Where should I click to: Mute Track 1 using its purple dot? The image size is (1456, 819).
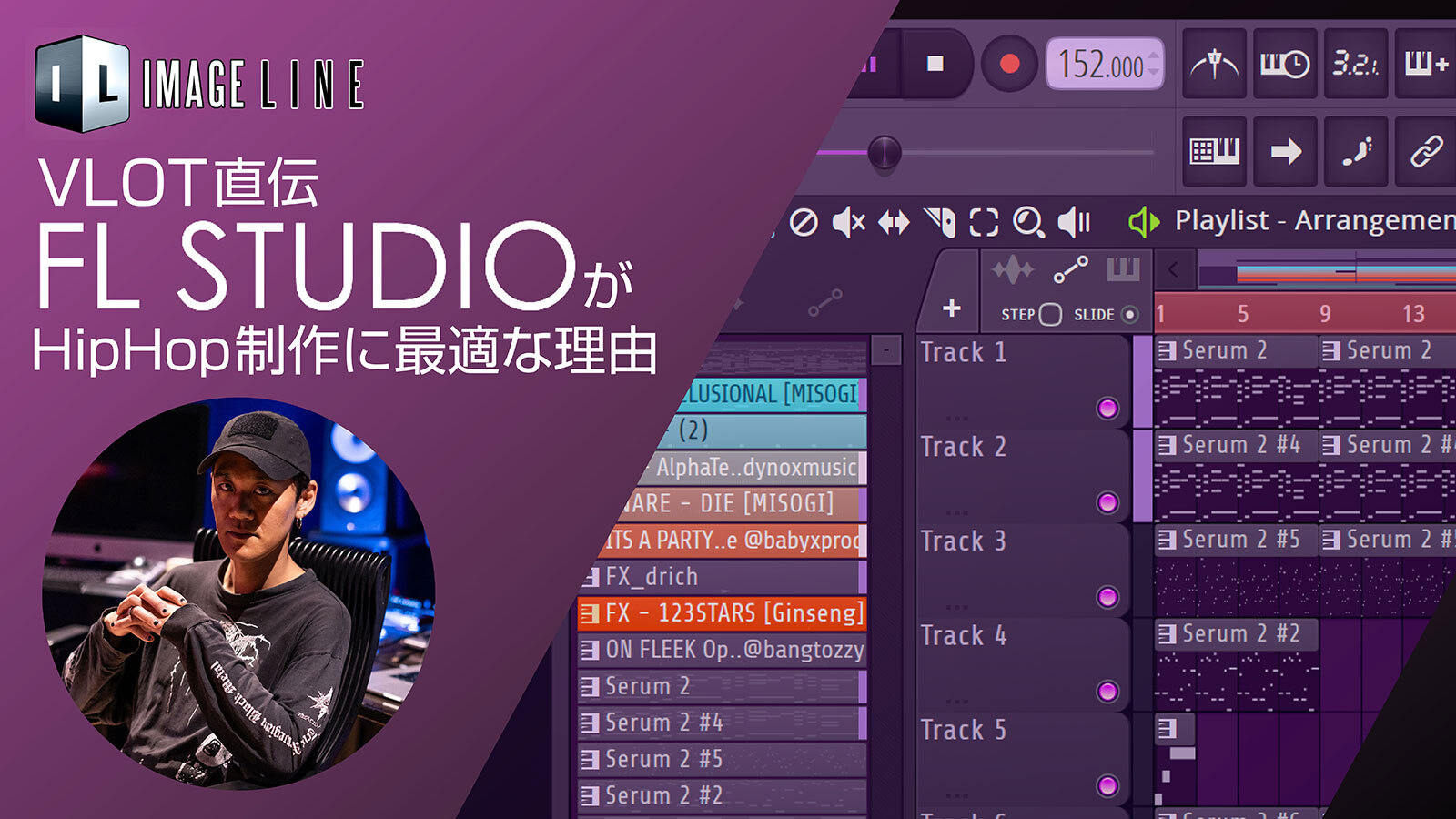click(x=1107, y=409)
